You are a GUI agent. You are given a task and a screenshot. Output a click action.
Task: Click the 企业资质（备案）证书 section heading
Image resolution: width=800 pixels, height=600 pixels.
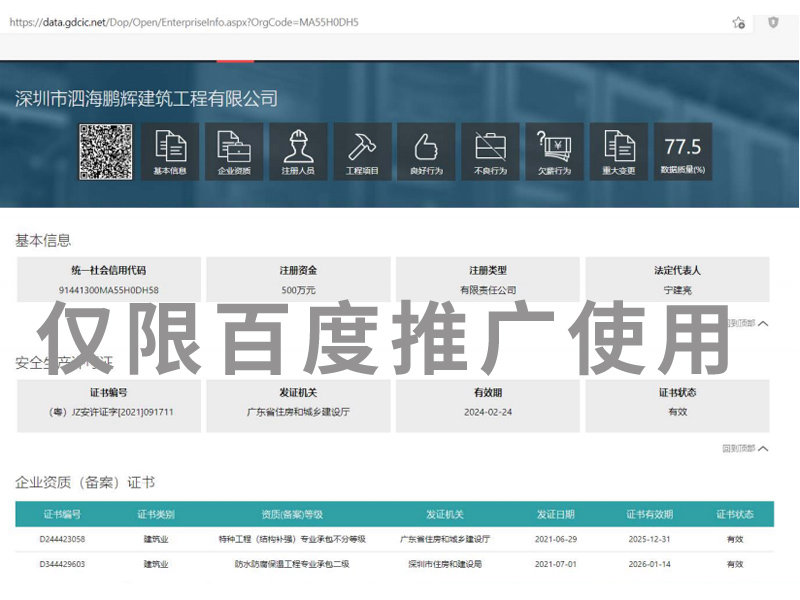[85, 482]
